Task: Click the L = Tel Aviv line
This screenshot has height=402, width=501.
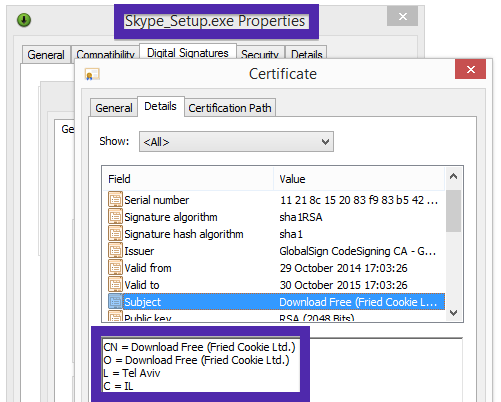Action: click(x=132, y=373)
